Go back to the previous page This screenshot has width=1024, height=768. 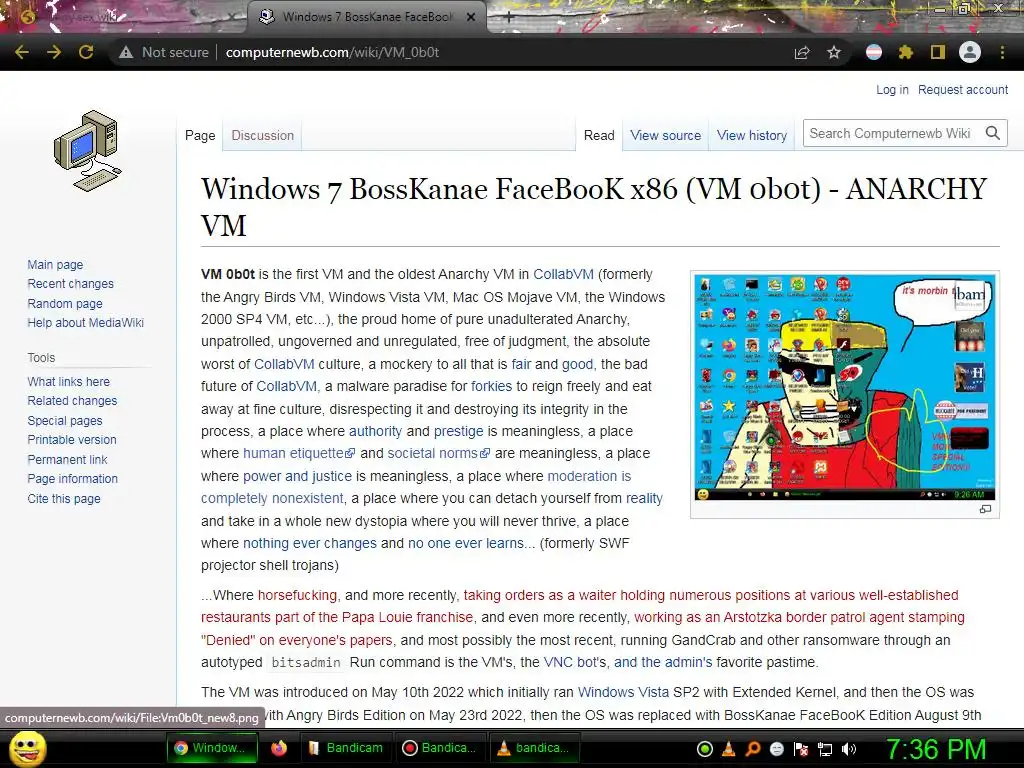pyautogui.click(x=22, y=52)
